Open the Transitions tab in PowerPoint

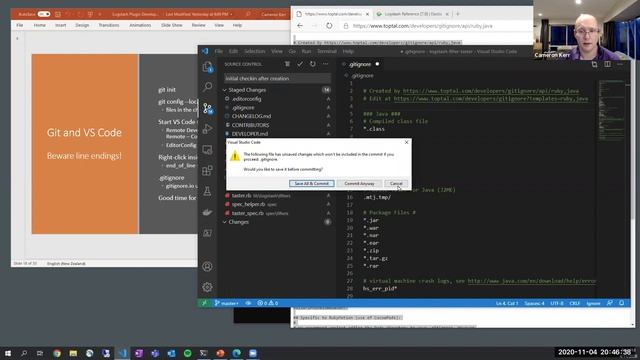coord(109,25)
